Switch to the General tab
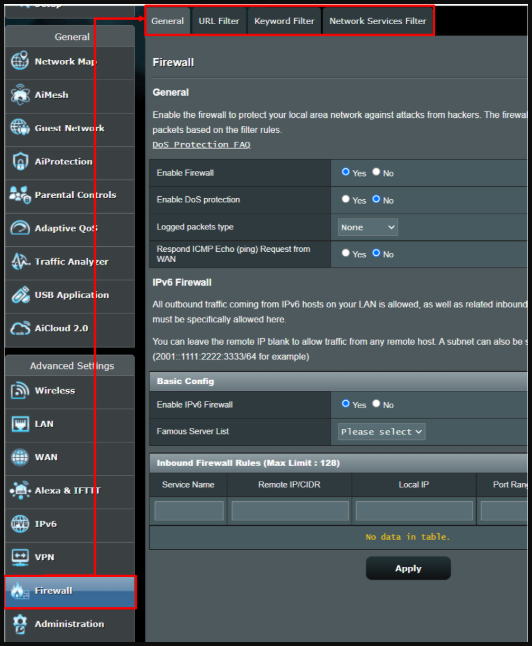532x646 pixels. click(167, 21)
